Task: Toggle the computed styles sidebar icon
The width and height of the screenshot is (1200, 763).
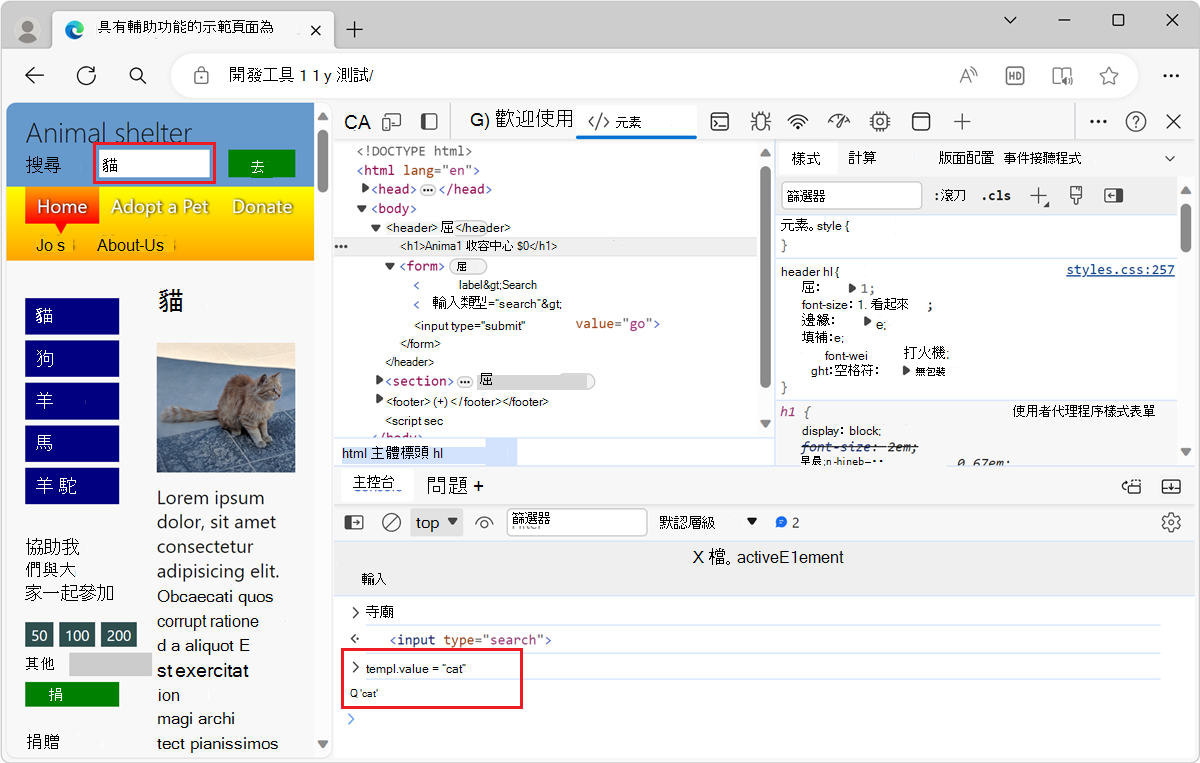Action: point(1114,196)
